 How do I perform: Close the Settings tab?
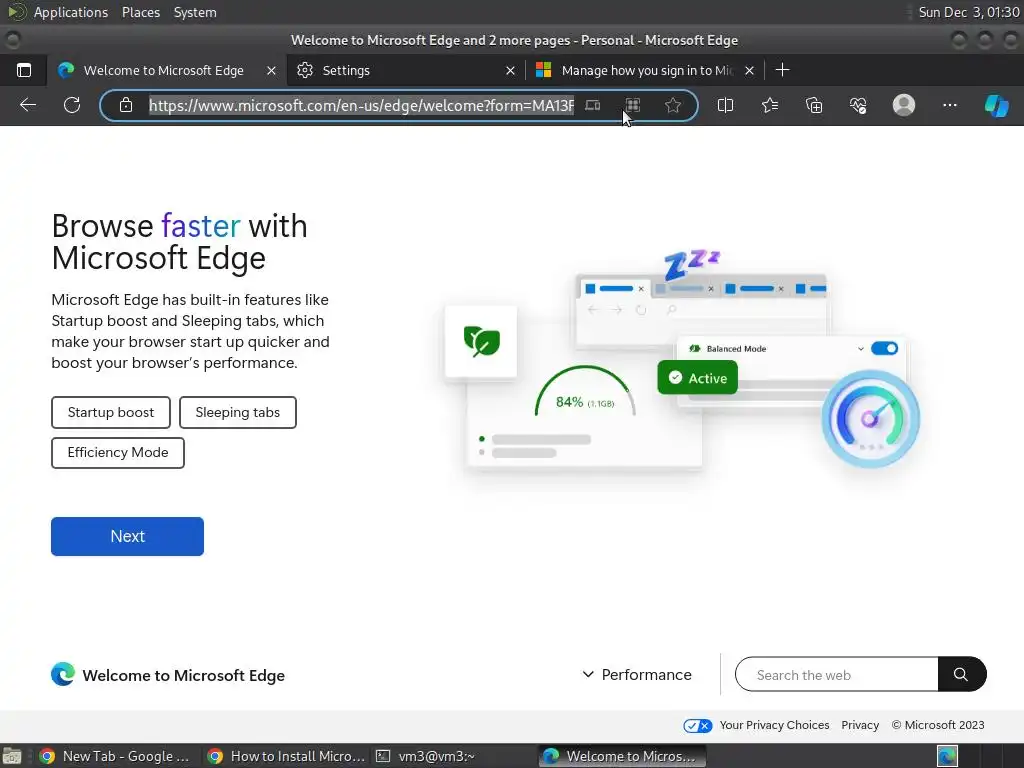(x=510, y=71)
